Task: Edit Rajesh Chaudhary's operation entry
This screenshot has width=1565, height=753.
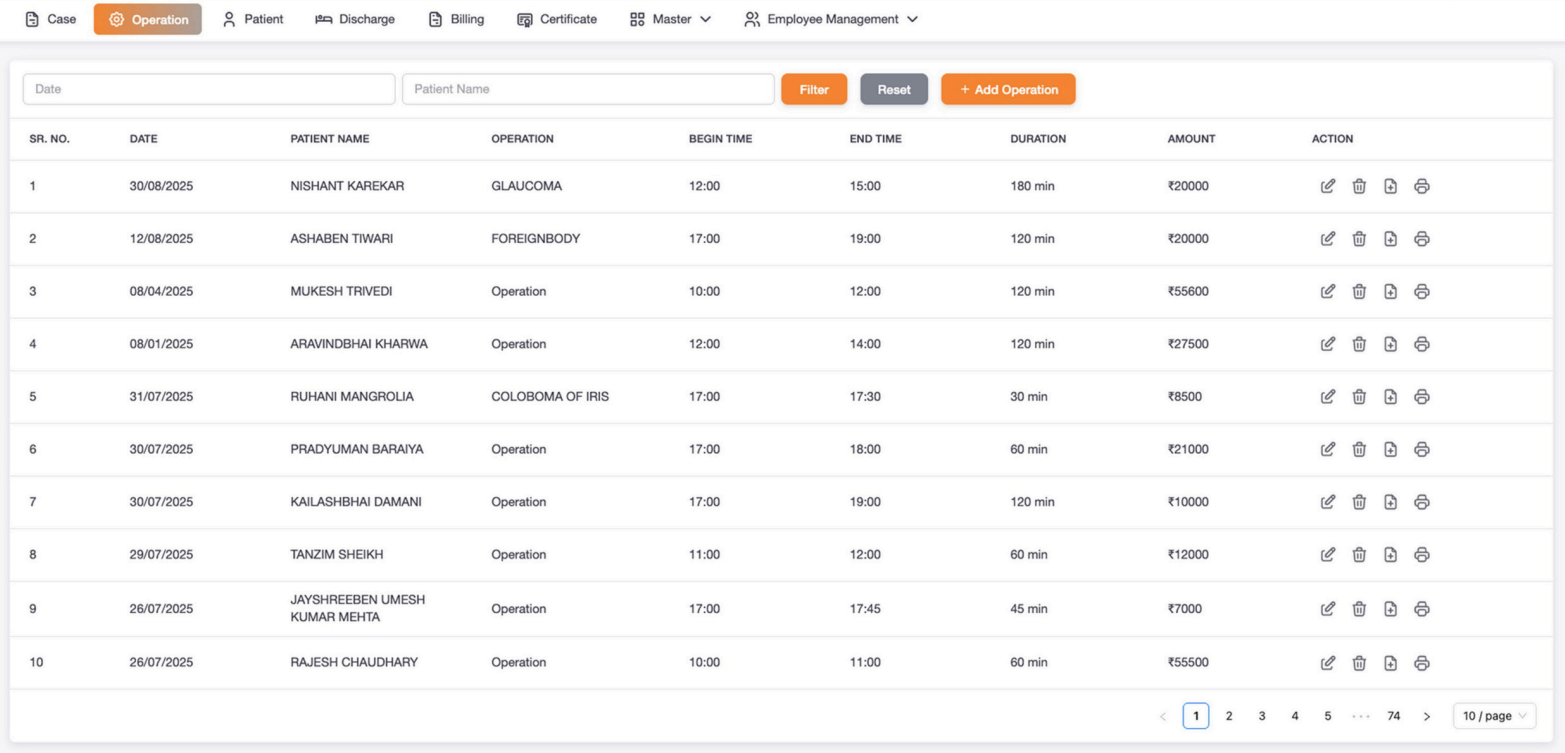Action: (x=1327, y=663)
